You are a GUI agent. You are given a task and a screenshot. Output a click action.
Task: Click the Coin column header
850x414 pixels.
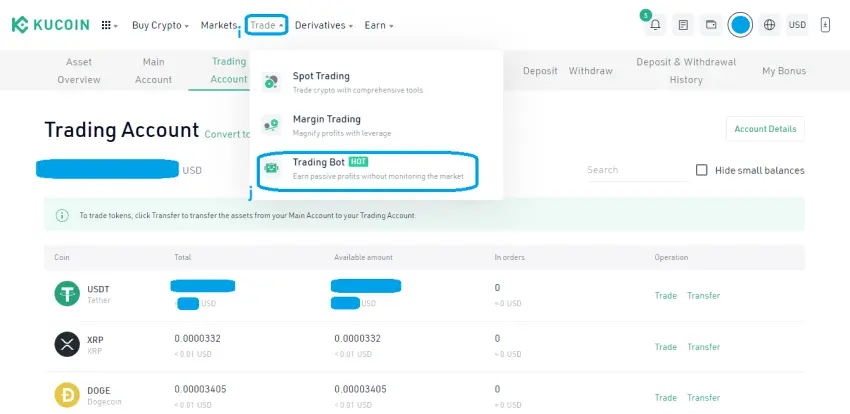pyautogui.click(x=62, y=257)
